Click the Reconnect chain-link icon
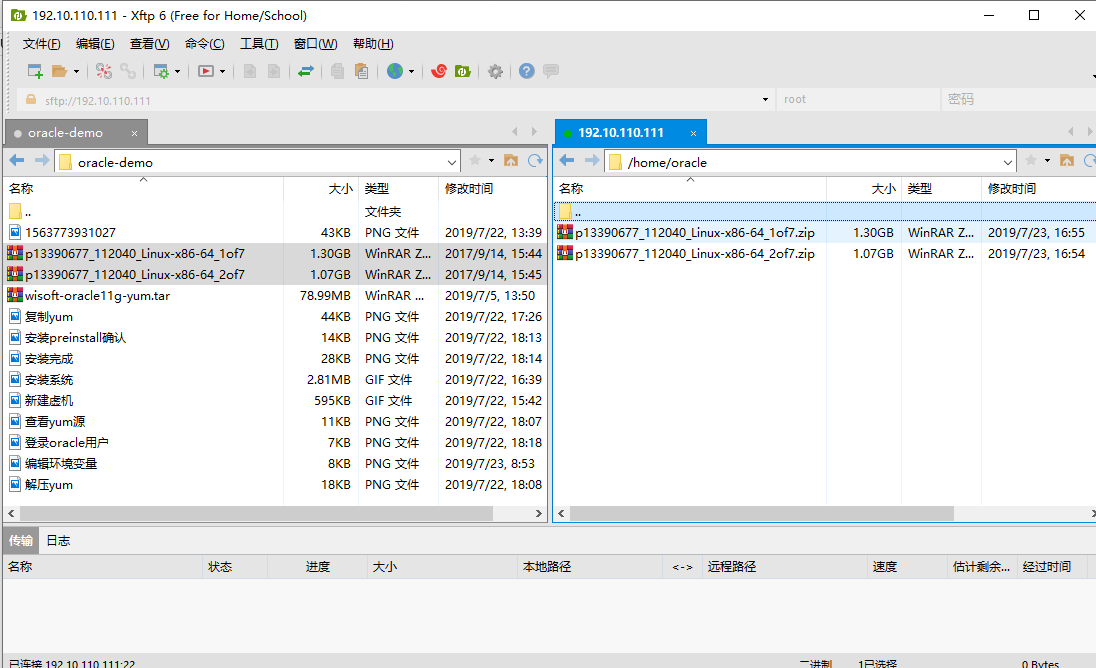Screen dimensions: 1096x668 coord(128,71)
